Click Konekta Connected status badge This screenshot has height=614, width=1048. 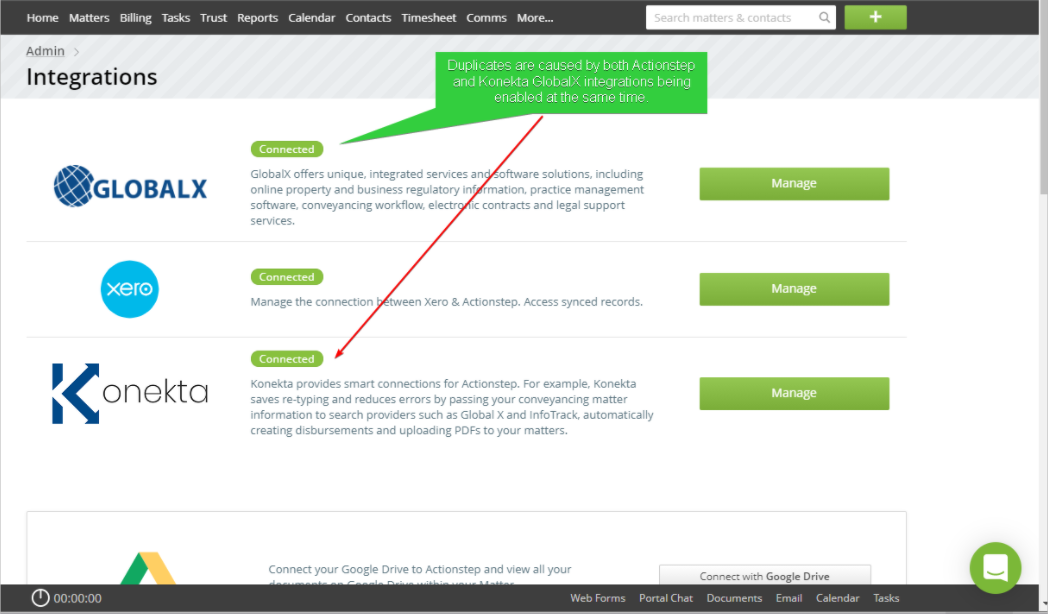click(x=287, y=359)
